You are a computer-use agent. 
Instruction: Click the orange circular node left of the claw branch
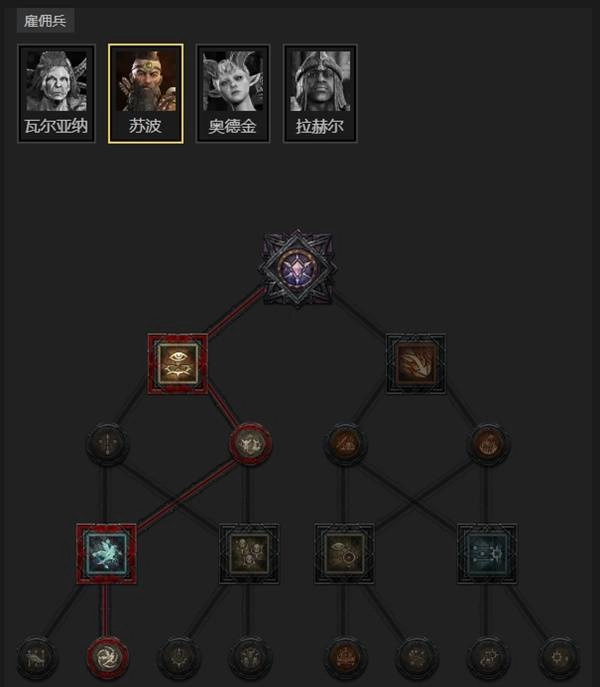pos(345,444)
